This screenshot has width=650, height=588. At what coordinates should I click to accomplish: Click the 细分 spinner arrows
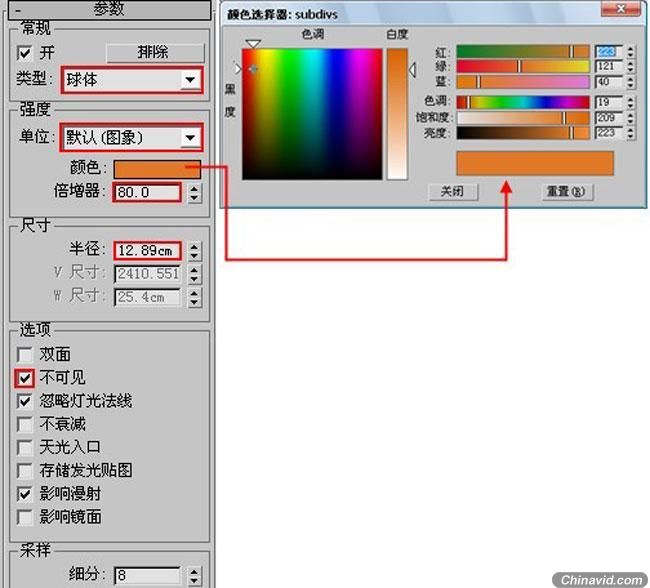pos(194,576)
